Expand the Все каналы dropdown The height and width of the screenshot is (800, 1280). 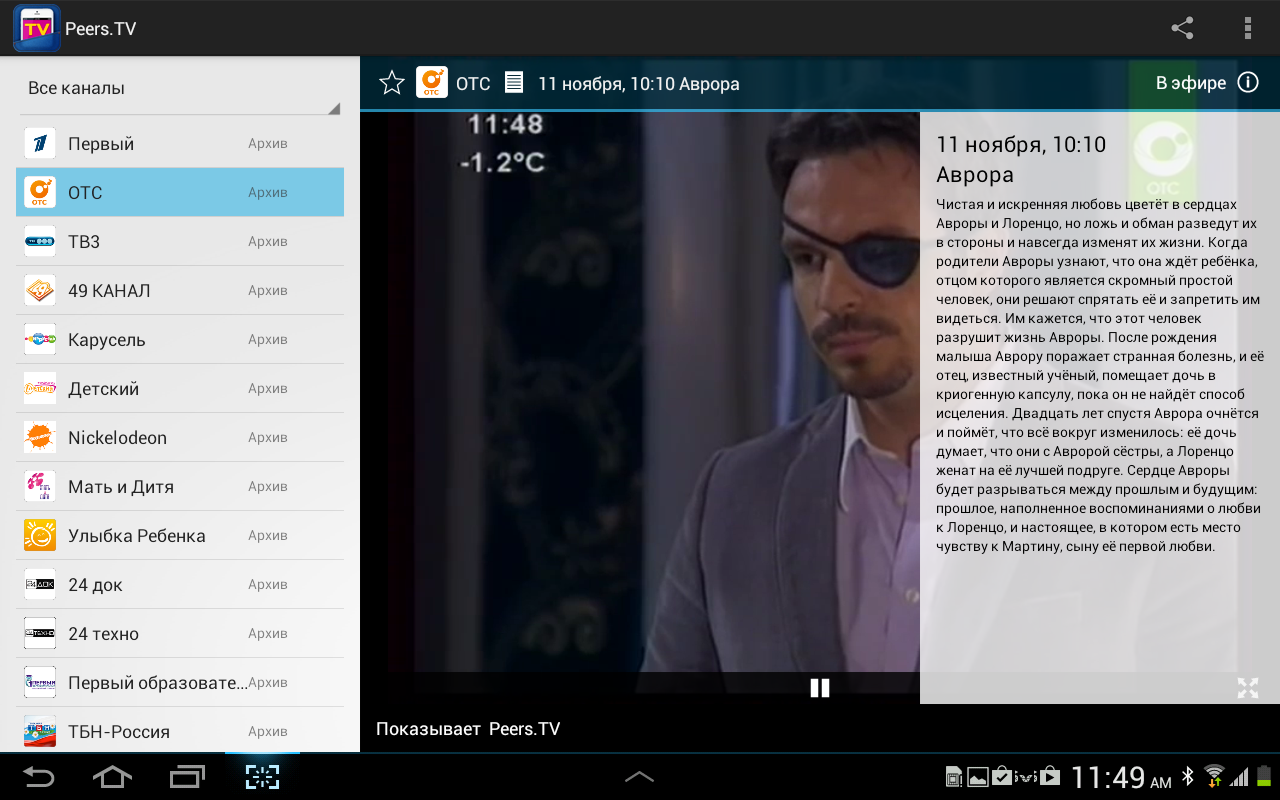point(180,89)
